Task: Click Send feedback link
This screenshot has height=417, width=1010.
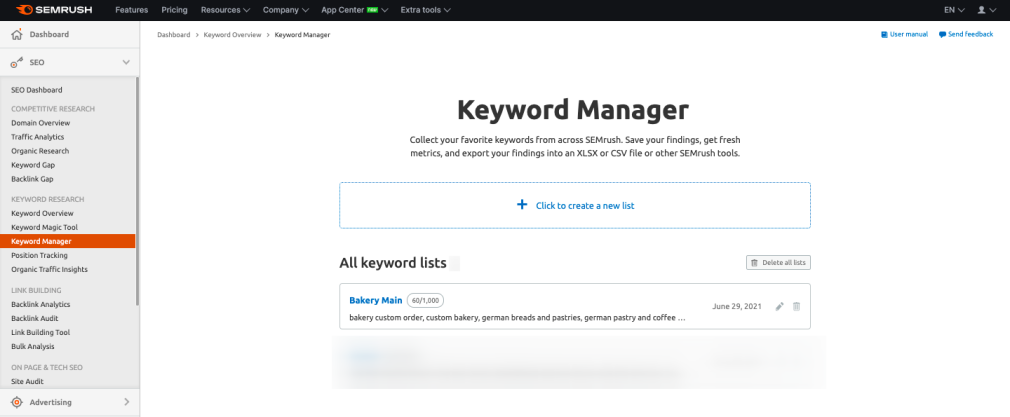Action: [x=966, y=34]
